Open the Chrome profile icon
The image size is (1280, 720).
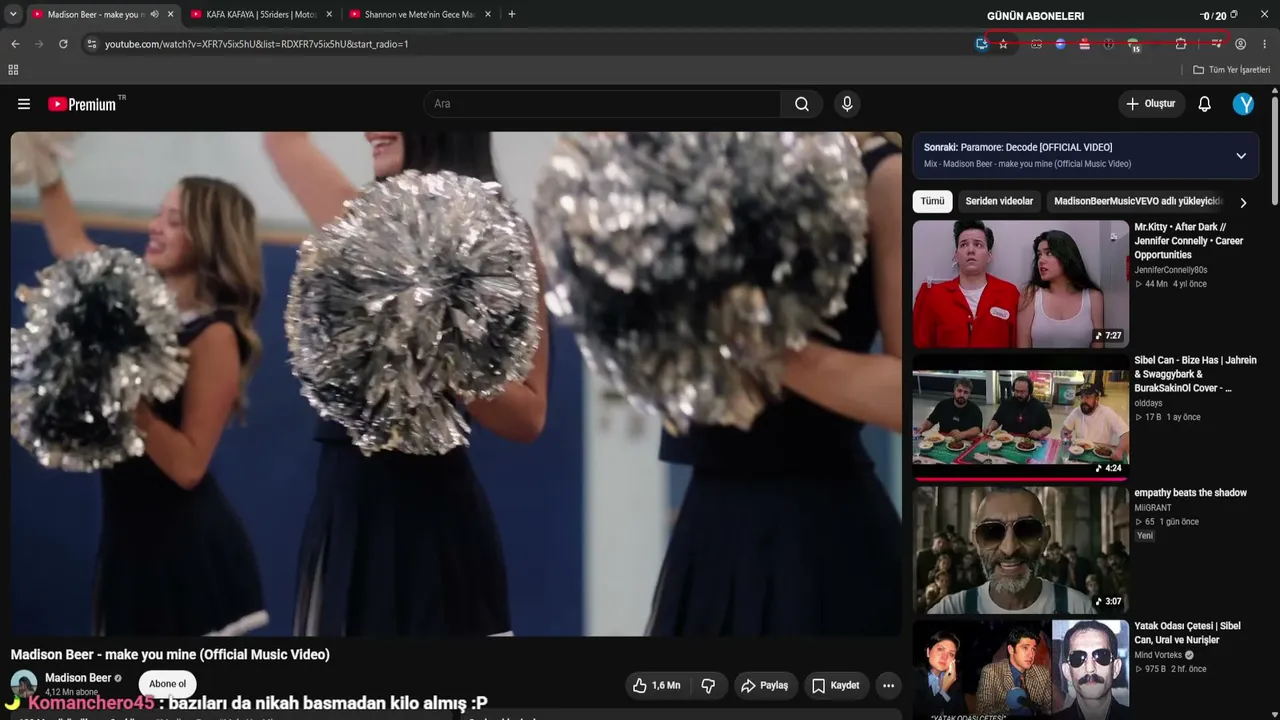point(1240,44)
